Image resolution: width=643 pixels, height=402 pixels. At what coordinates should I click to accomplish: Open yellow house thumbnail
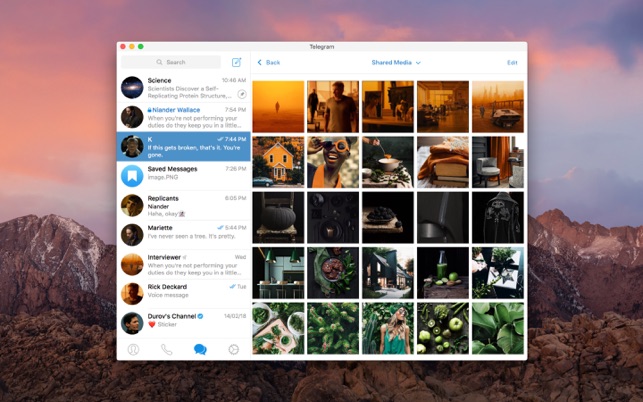click(278, 162)
